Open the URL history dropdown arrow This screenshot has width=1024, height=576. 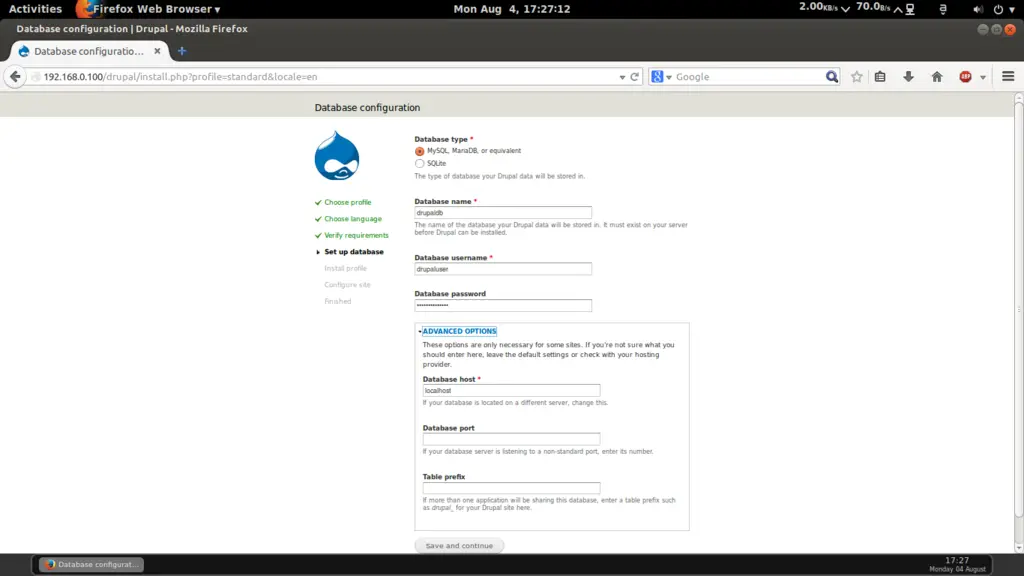coord(622,77)
